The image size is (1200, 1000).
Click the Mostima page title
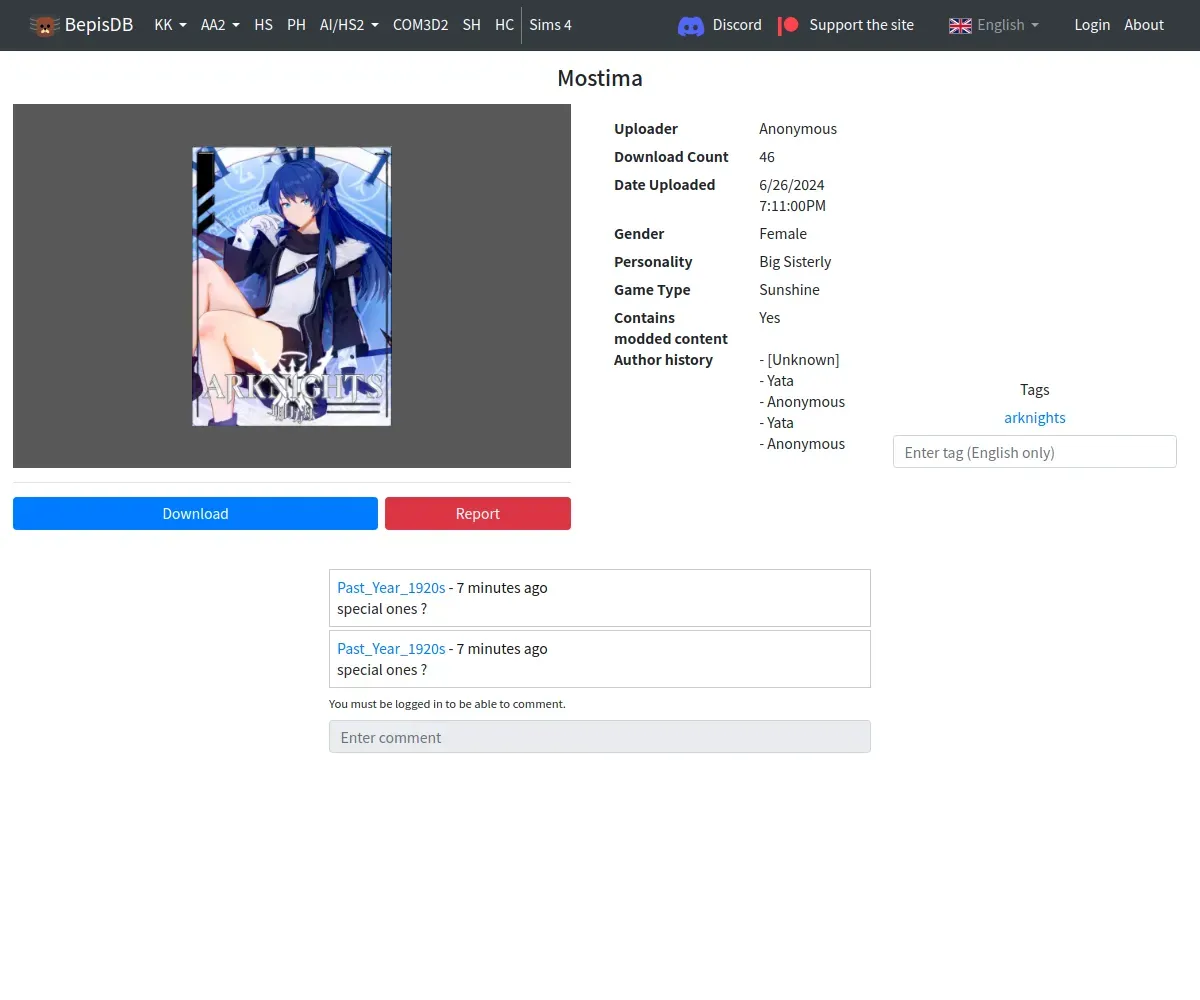[600, 78]
